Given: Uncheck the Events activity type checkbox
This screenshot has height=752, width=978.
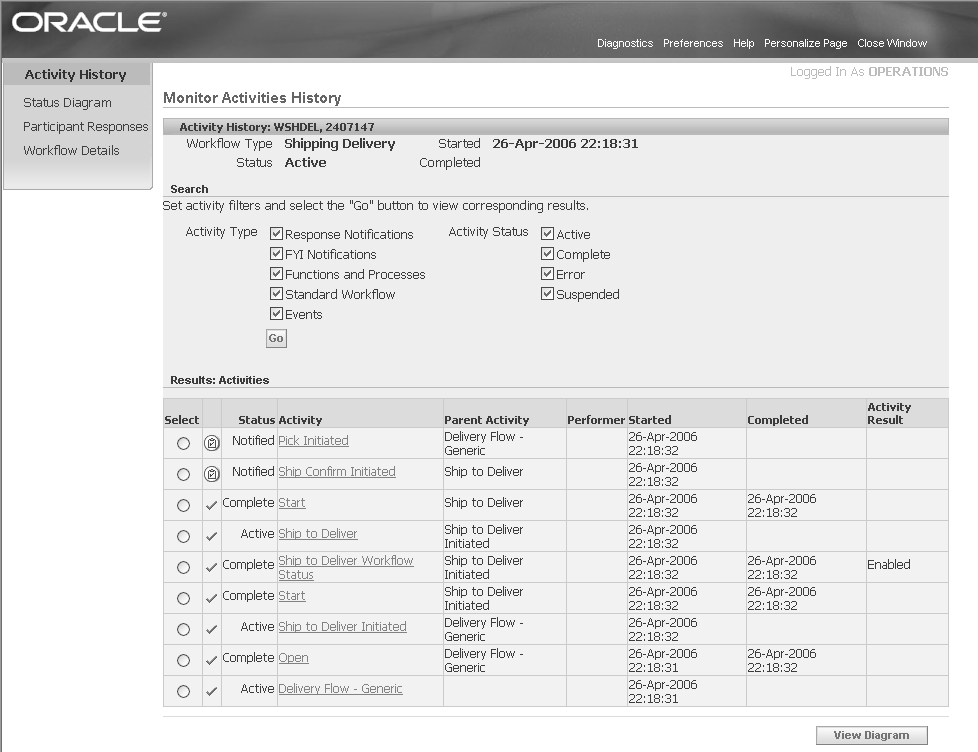Looking at the screenshot, I should click(276, 314).
